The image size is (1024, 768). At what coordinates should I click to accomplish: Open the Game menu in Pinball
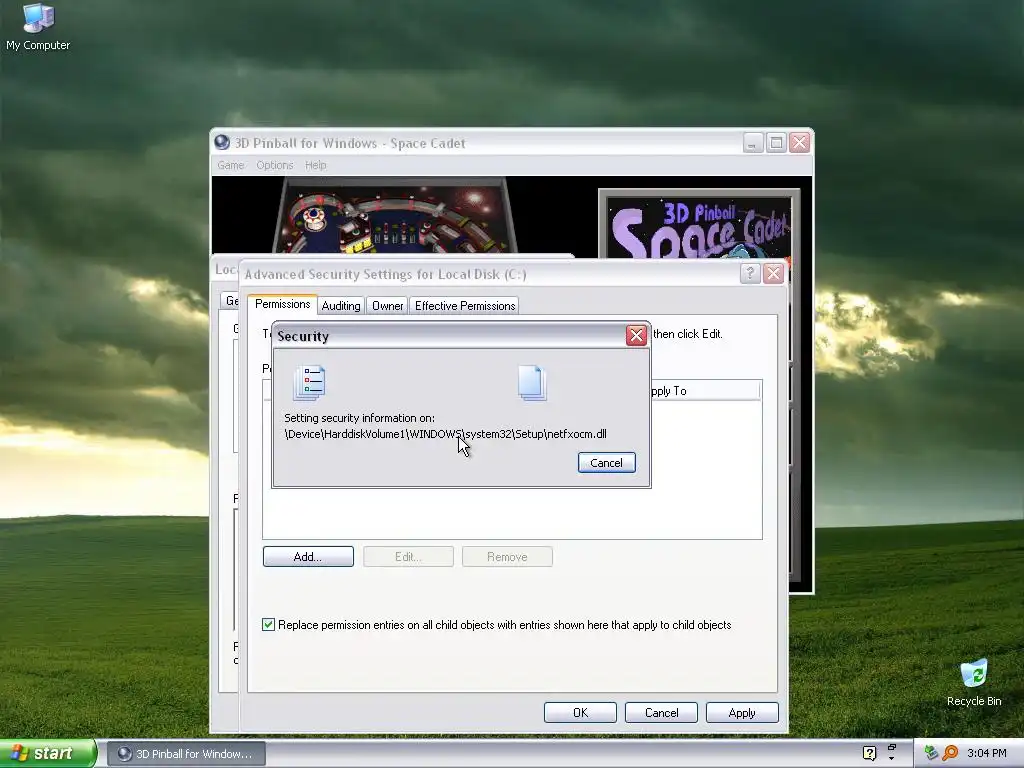tap(231, 165)
